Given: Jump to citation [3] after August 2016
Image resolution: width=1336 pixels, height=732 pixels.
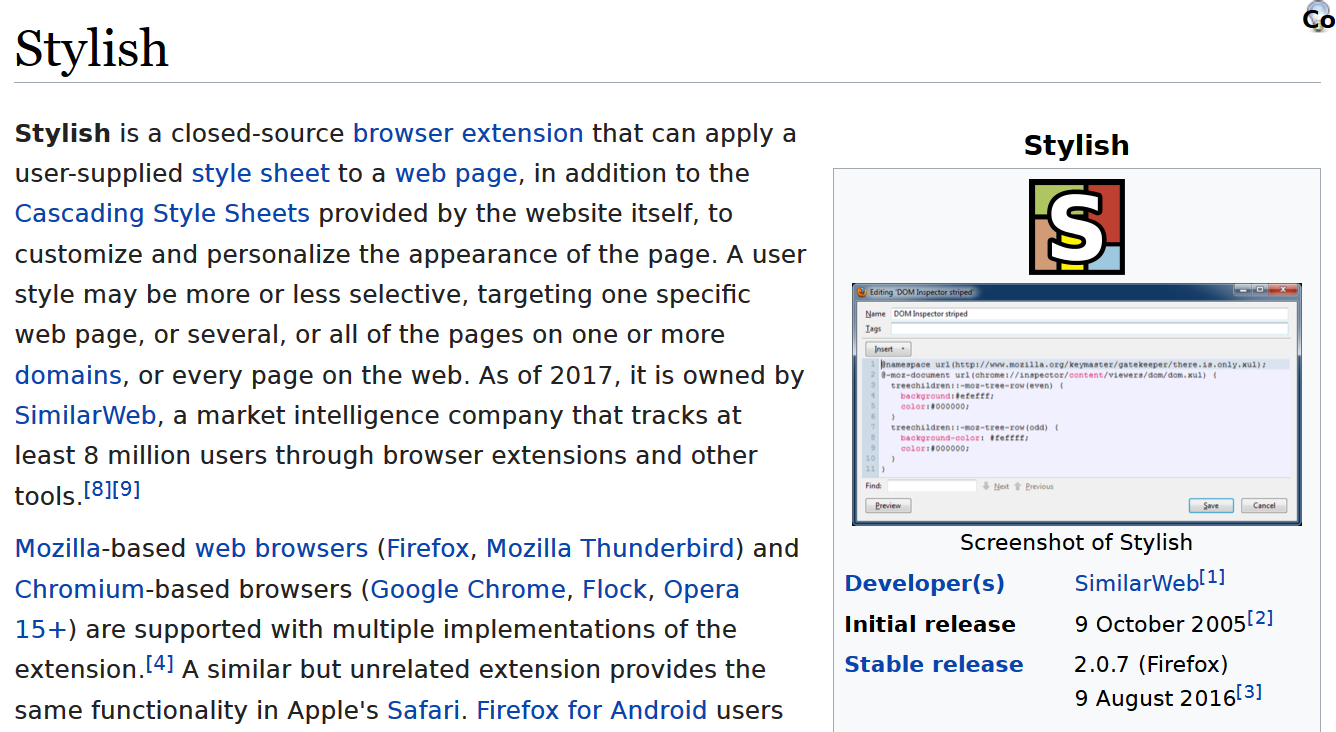Looking at the screenshot, I should point(1250,692).
